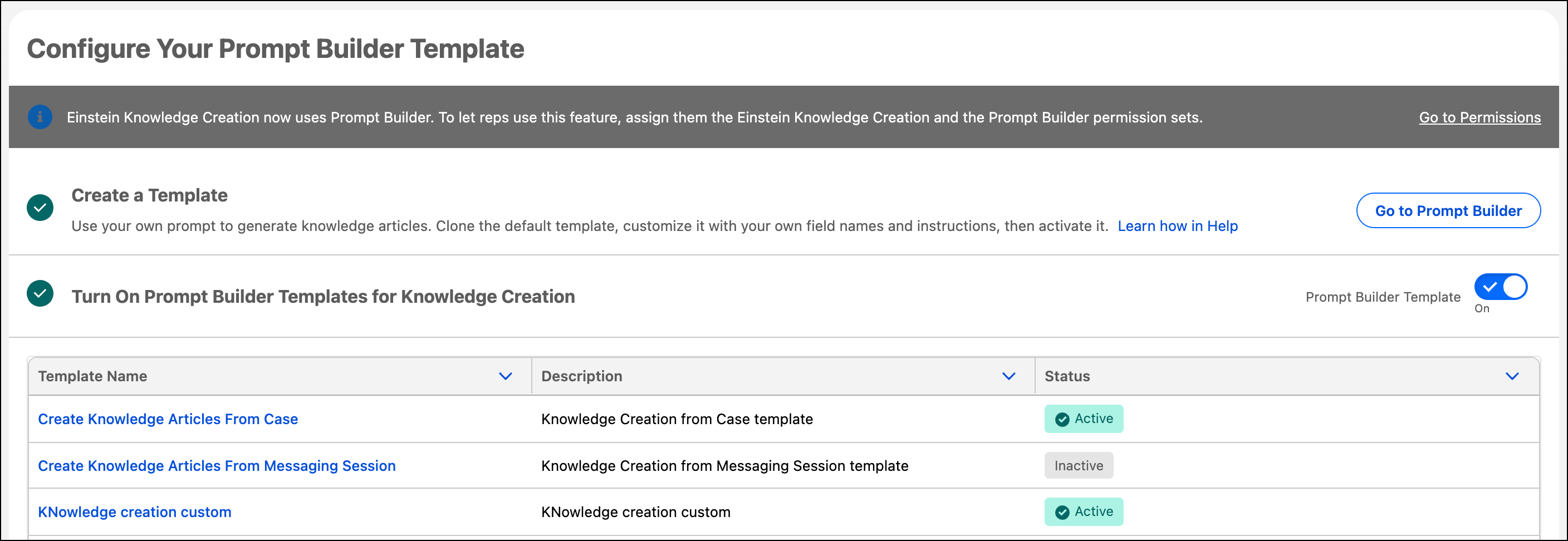Click the Status column header text
Viewport: 1568px width, 541px height.
1067,376
